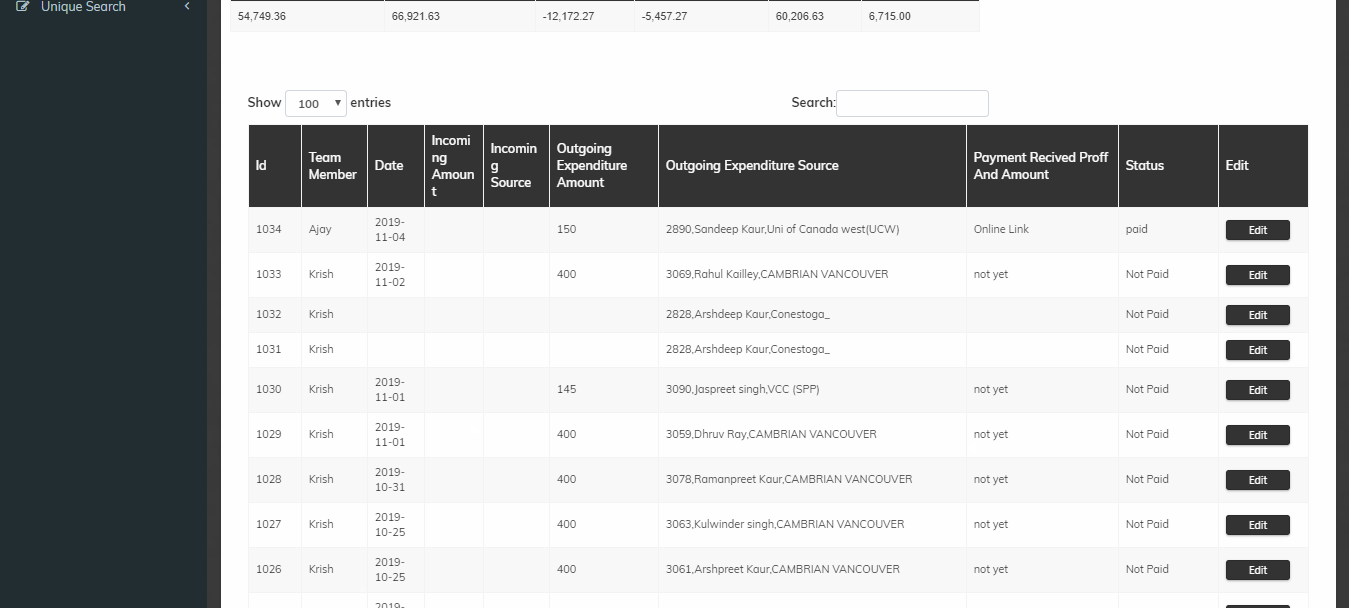Select '3090,Jaspreet singh,VCC (SPP)' text
Image resolution: width=1349 pixels, height=608 pixels.
coord(742,389)
